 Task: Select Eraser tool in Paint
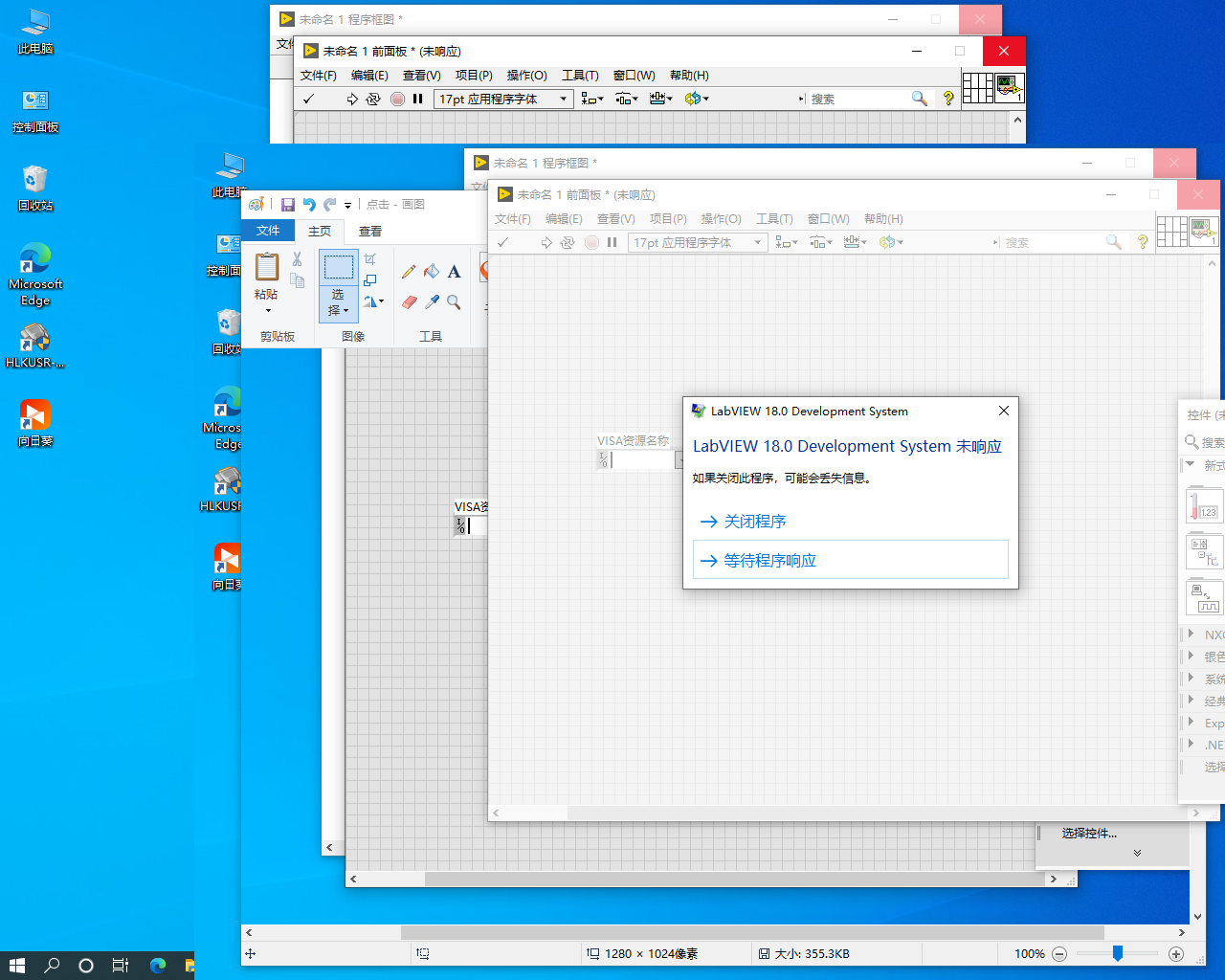pyautogui.click(x=409, y=302)
